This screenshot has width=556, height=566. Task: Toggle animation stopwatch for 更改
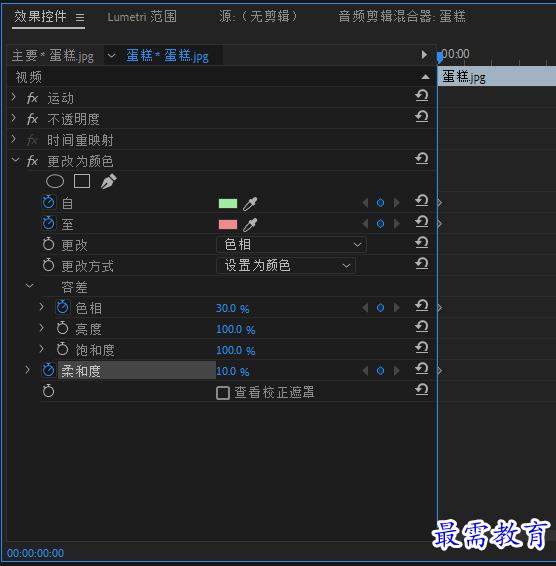tap(48, 244)
